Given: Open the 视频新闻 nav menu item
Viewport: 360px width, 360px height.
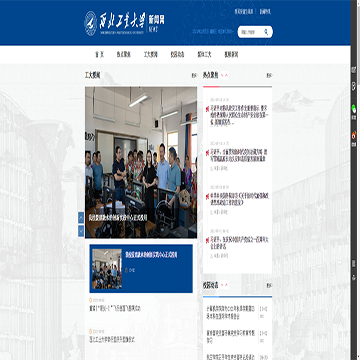Looking at the screenshot, I should (x=231, y=55).
